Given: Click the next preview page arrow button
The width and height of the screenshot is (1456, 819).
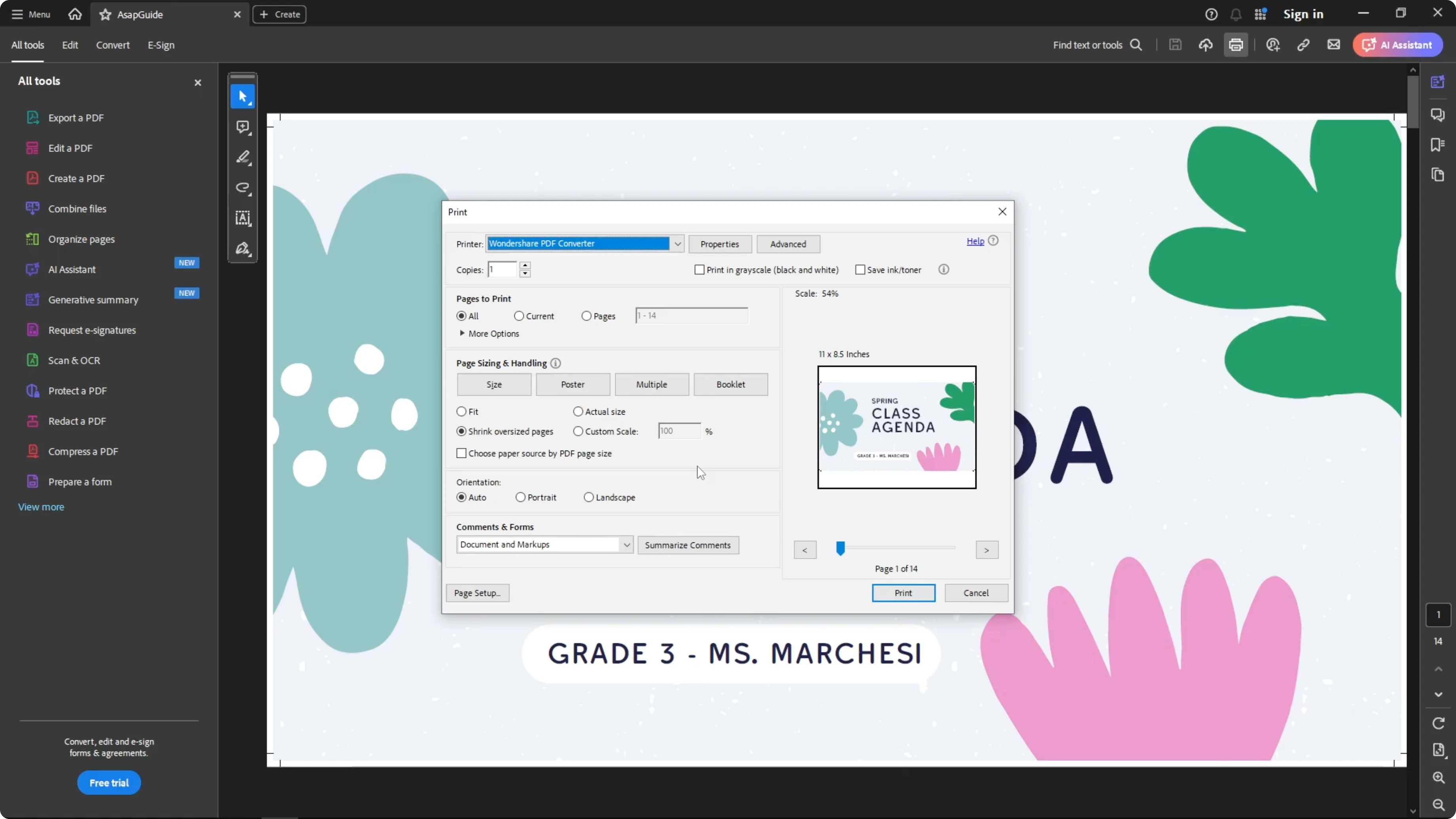Looking at the screenshot, I should (x=986, y=550).
